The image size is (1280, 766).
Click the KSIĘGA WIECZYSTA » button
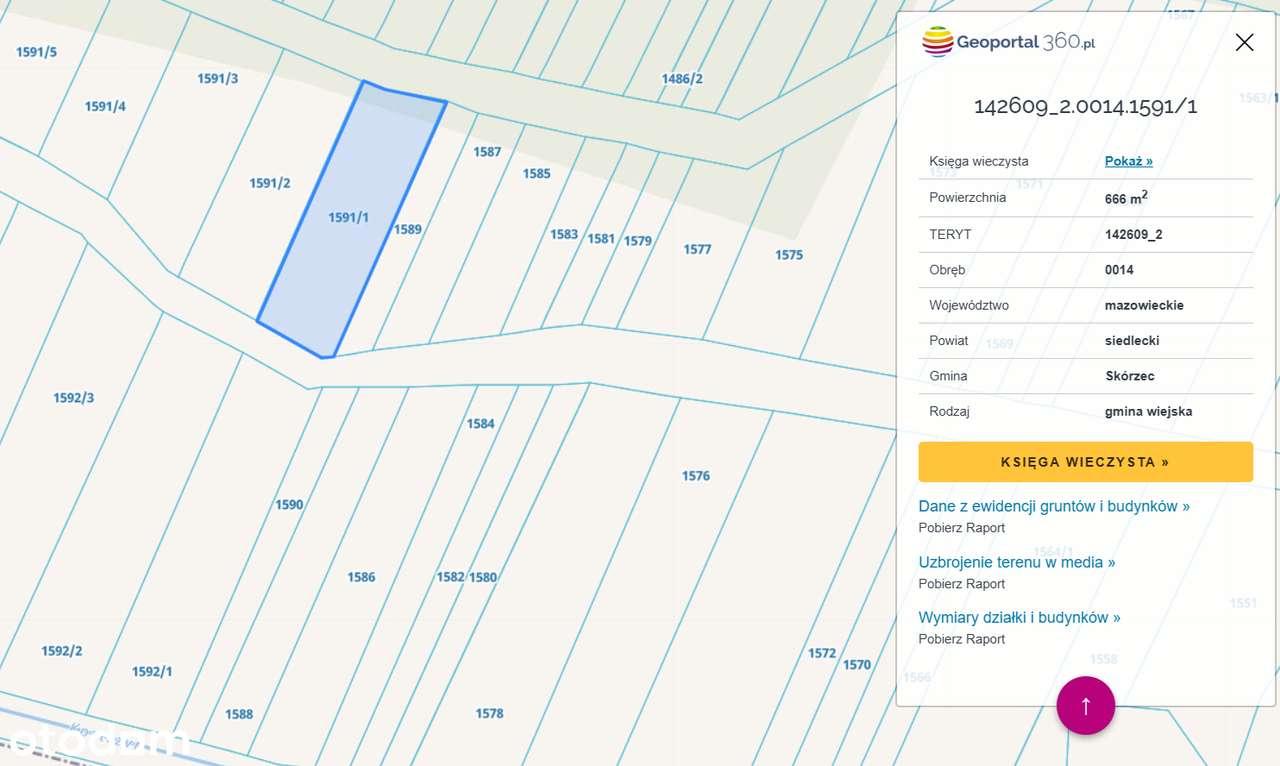point(1085,462)
